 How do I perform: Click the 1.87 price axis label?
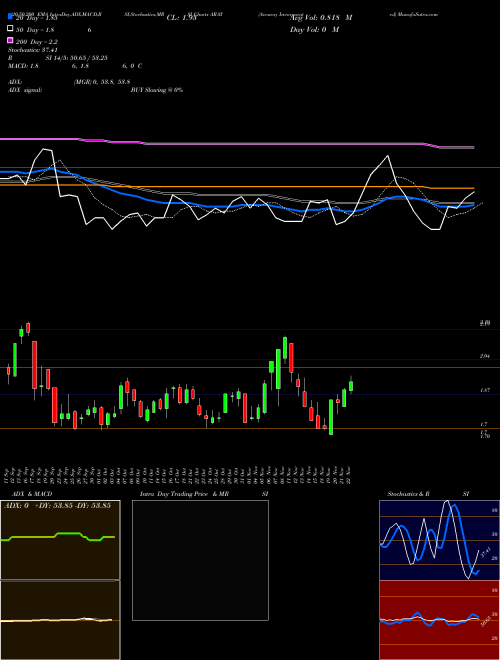(484, 391)
